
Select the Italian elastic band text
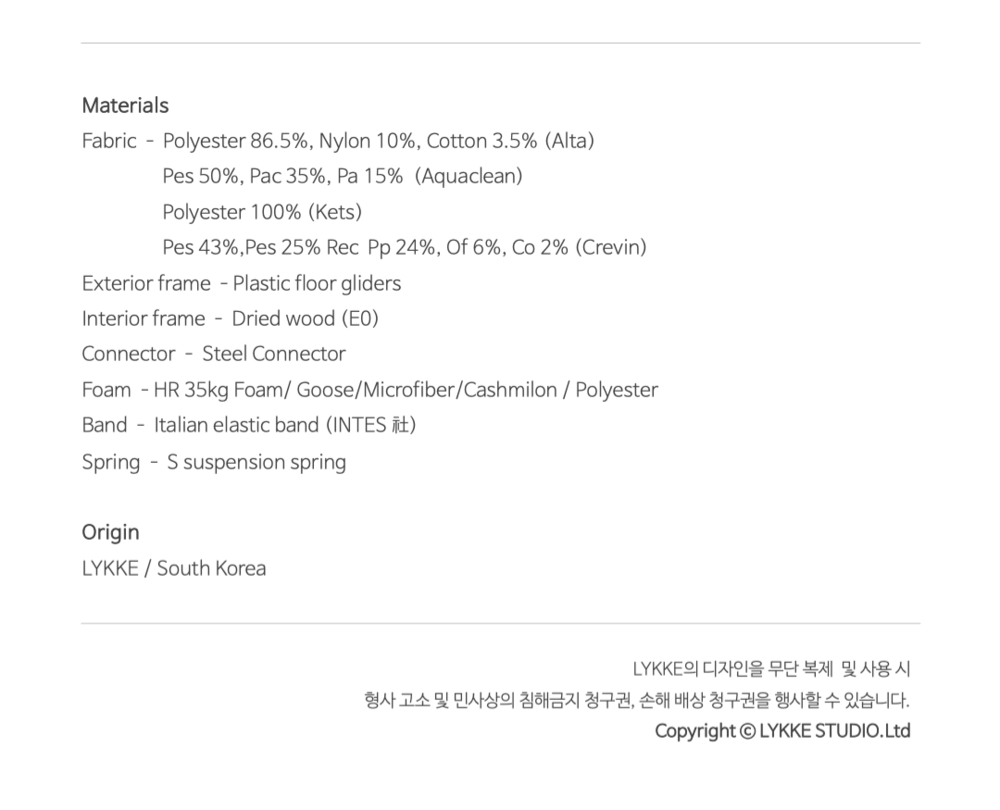coord(236,425)
